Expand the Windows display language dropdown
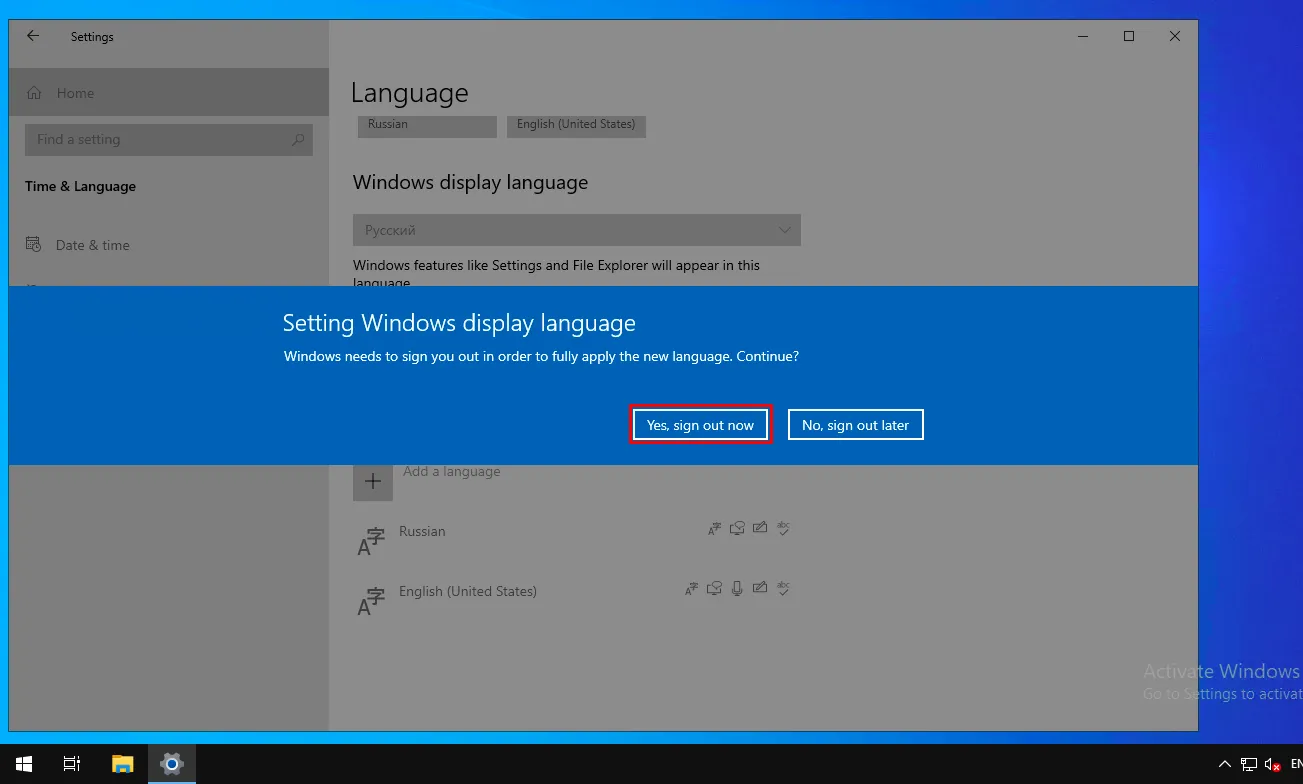The width and height of the screenshot is (1303, 784). click(576, 230)
